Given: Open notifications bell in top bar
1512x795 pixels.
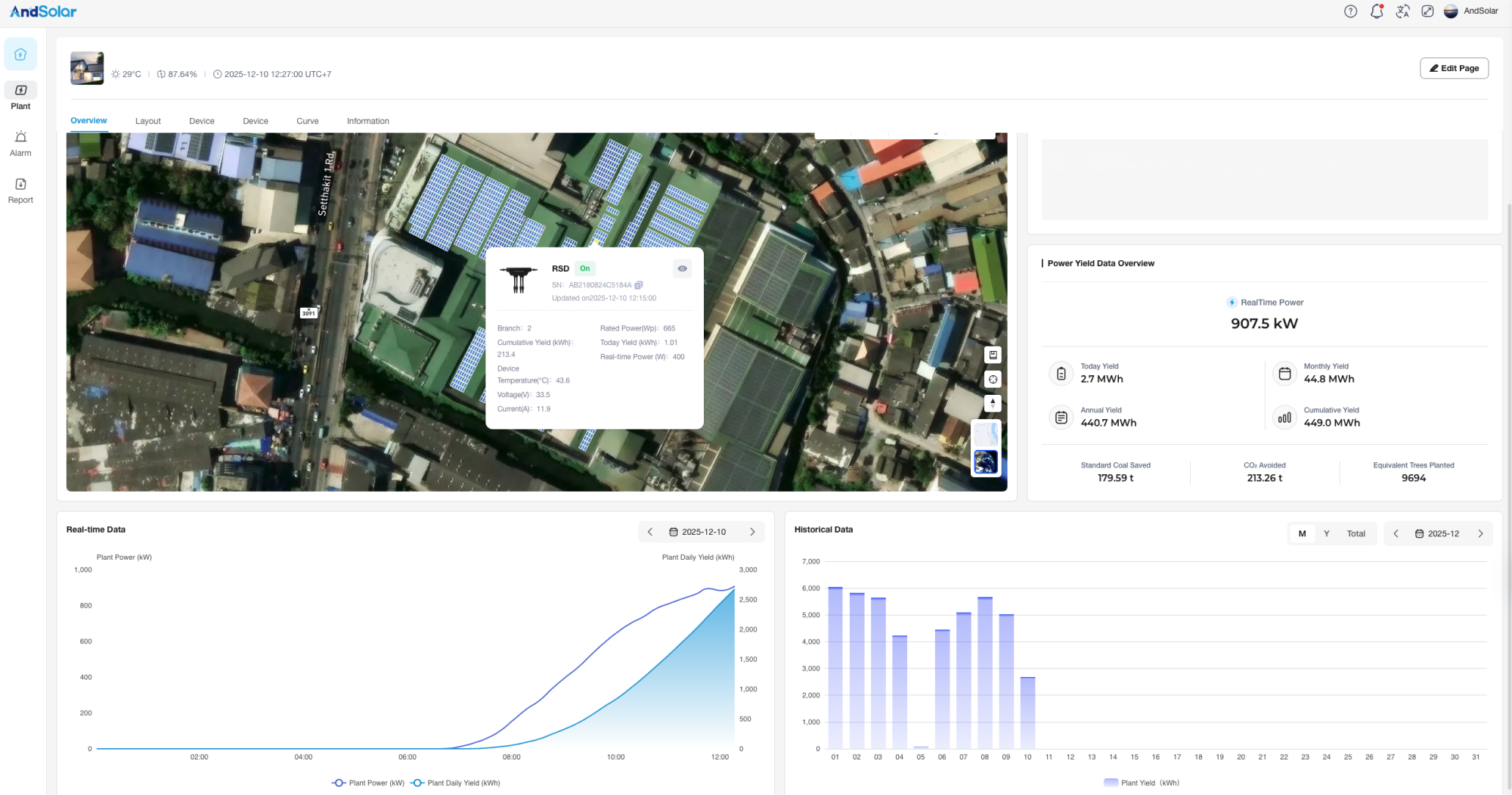Looking at the screenshot, I should coord(1377,11).
